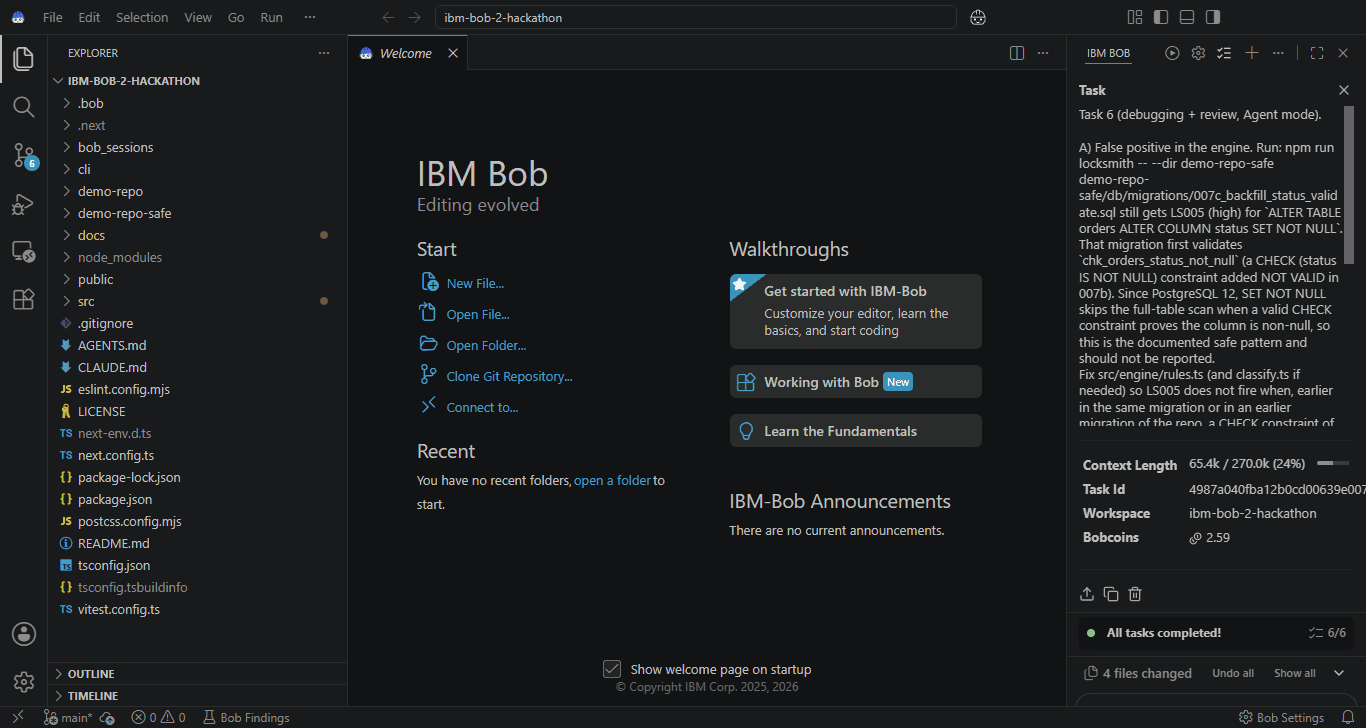Screen dimensions: 1366x728
Task: Open the Run menu
Action: tap(271, 17)
